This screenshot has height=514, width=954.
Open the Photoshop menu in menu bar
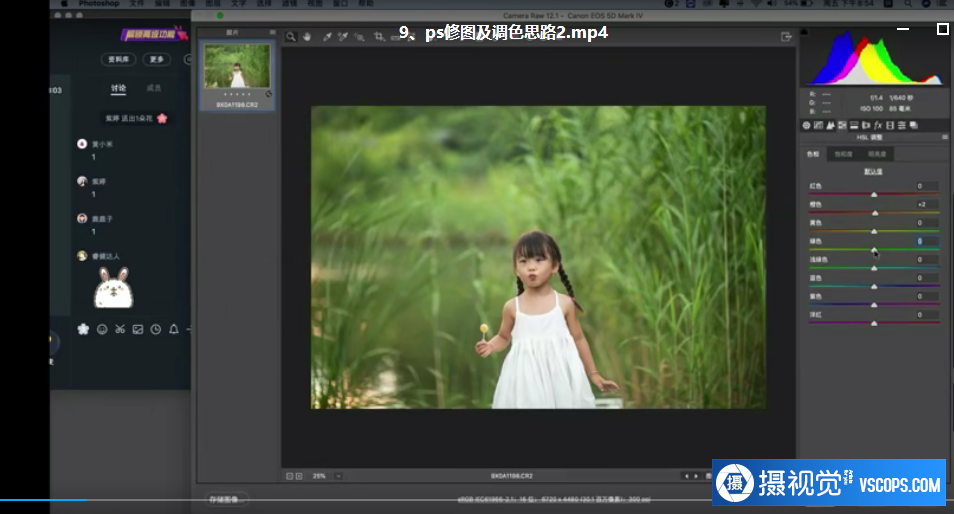coord(99,4)
